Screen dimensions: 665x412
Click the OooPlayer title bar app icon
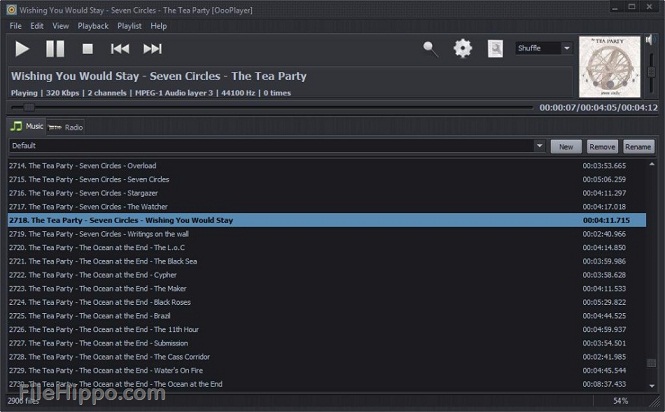(11, 10)
